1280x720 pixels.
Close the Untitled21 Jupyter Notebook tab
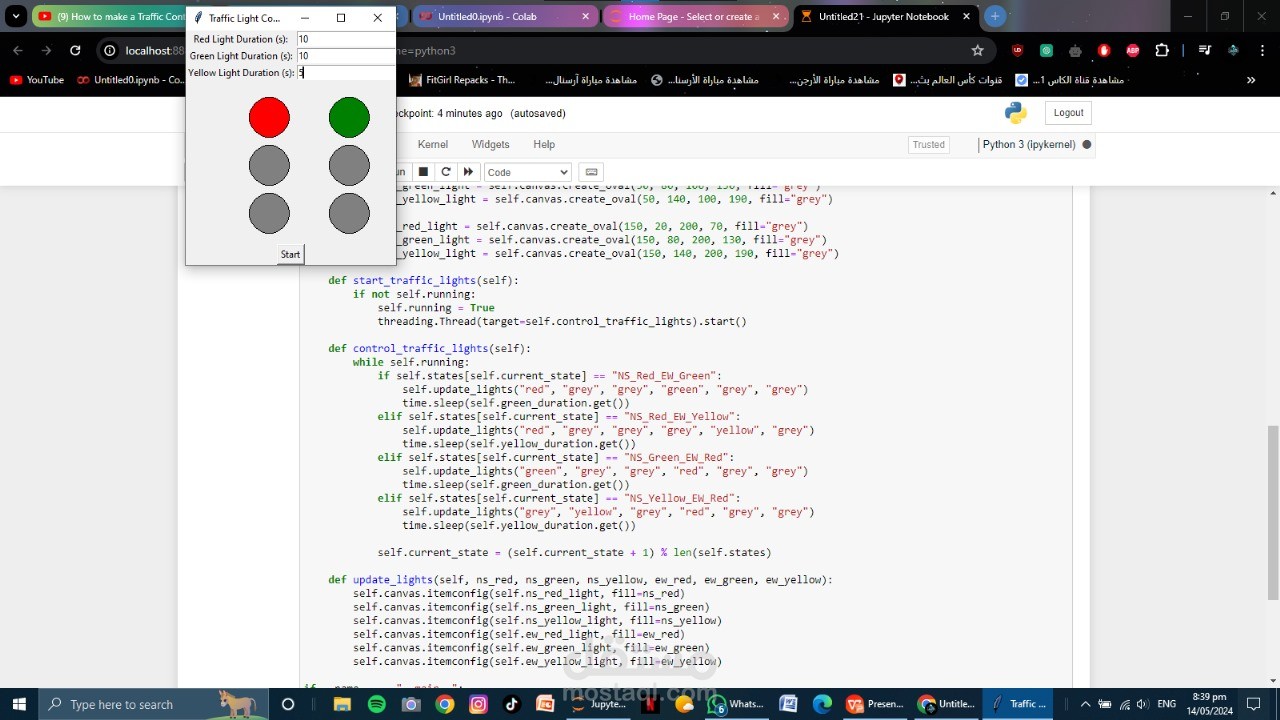[966, 16]
